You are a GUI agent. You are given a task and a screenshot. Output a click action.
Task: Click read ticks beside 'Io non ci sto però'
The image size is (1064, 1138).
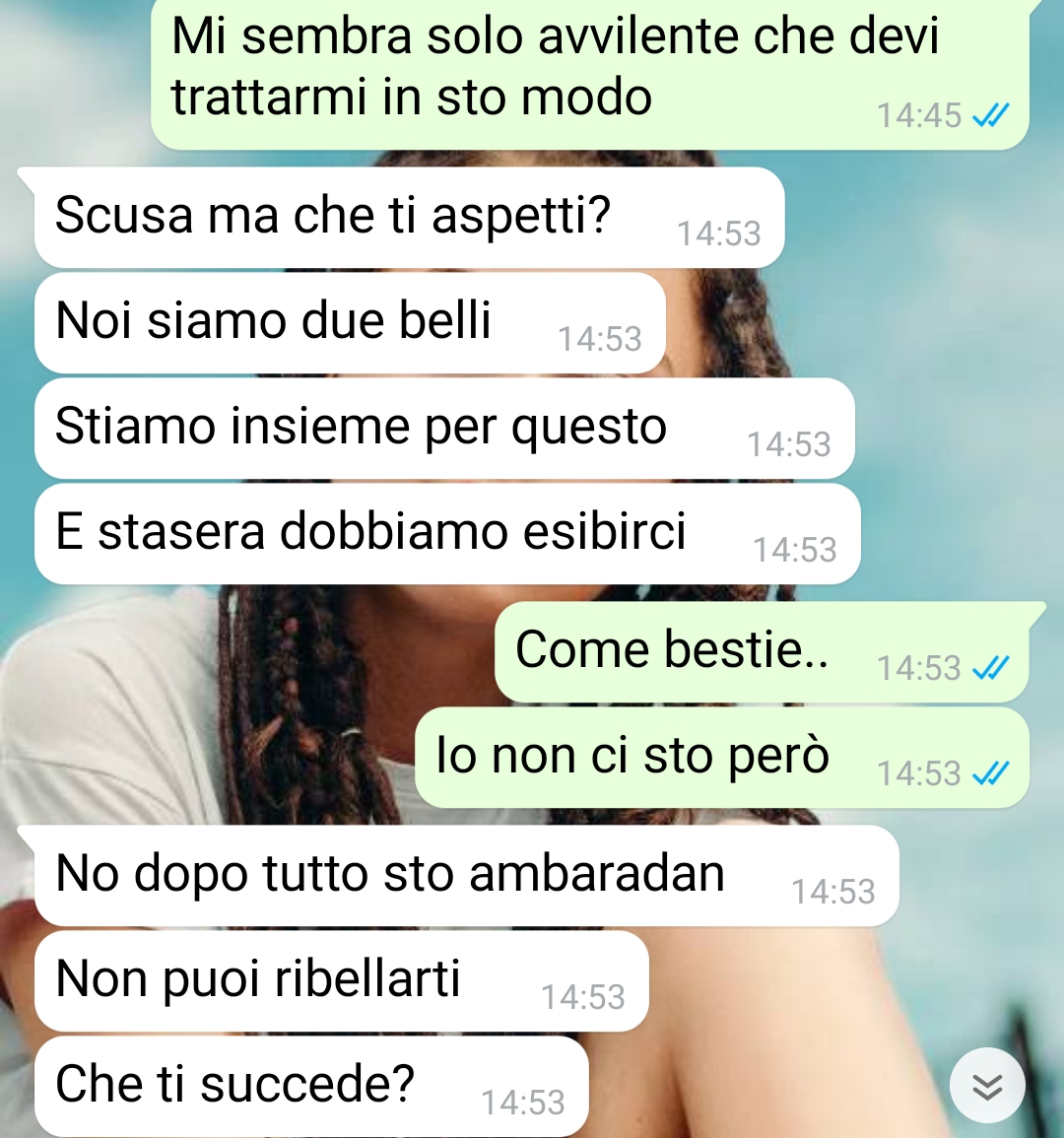(991, 772)
